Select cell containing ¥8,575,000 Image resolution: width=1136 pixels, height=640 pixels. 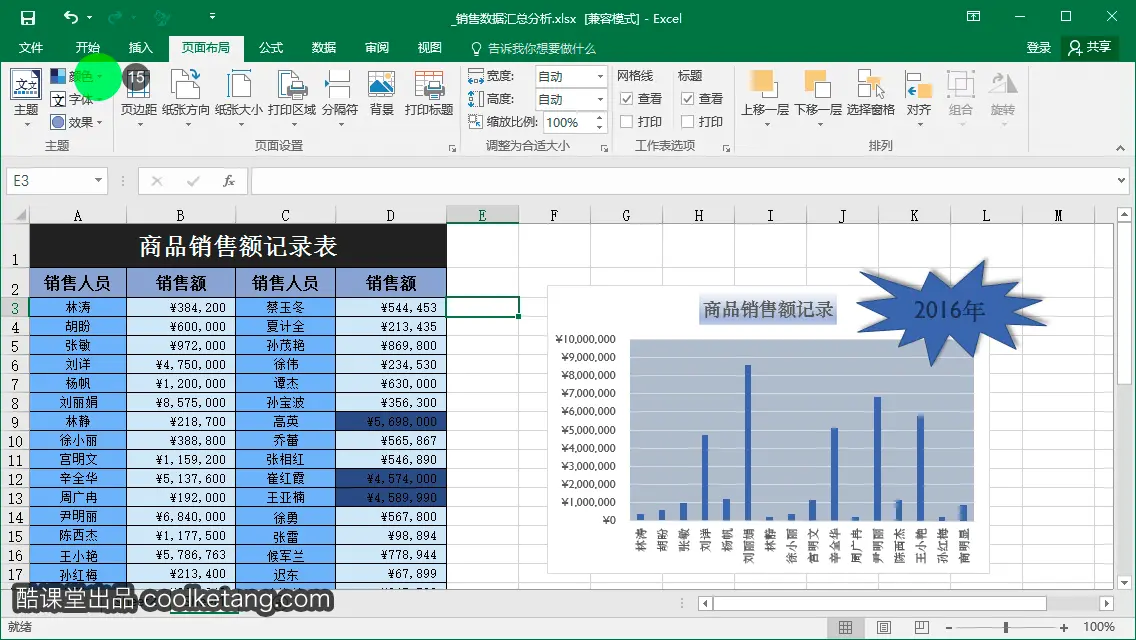tap(181, 403)
